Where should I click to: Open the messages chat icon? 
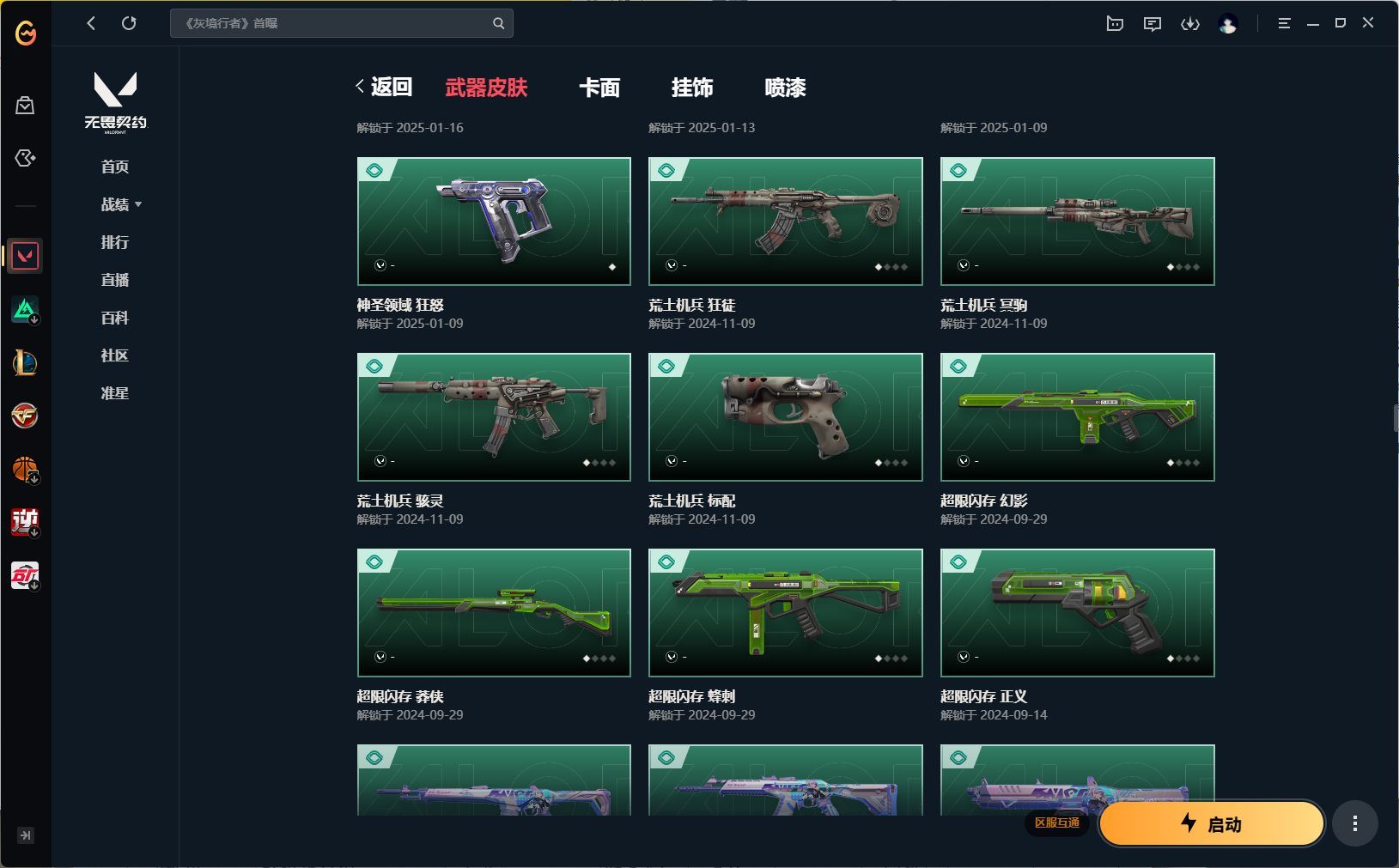[x=1153, y=24]
